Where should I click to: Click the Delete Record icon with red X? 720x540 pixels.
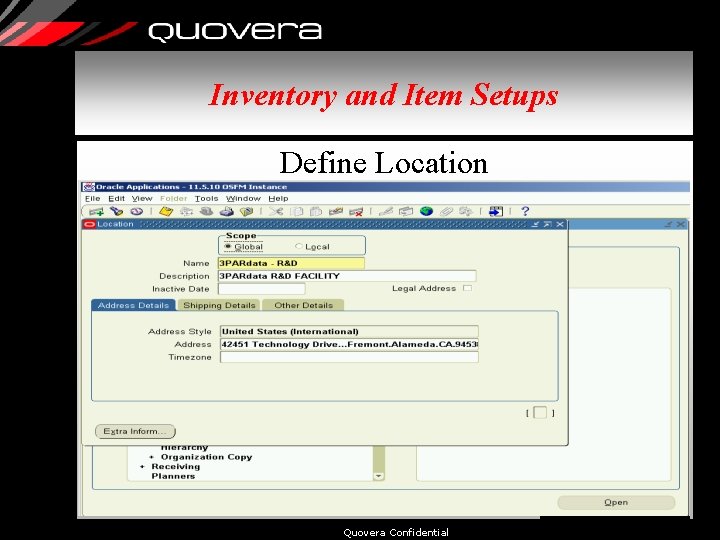[x=356, y=212]
